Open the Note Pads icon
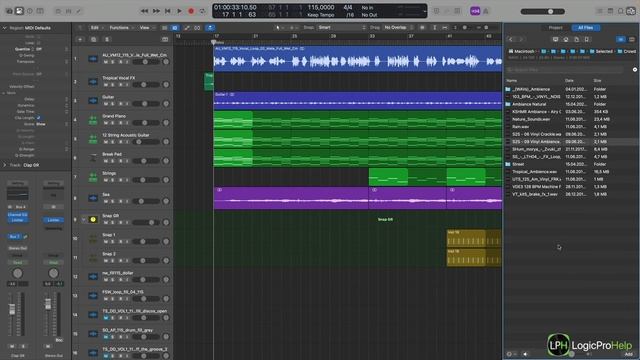This screenshot has height=360, width=640. pyautogui.click(x=610, y=11)
